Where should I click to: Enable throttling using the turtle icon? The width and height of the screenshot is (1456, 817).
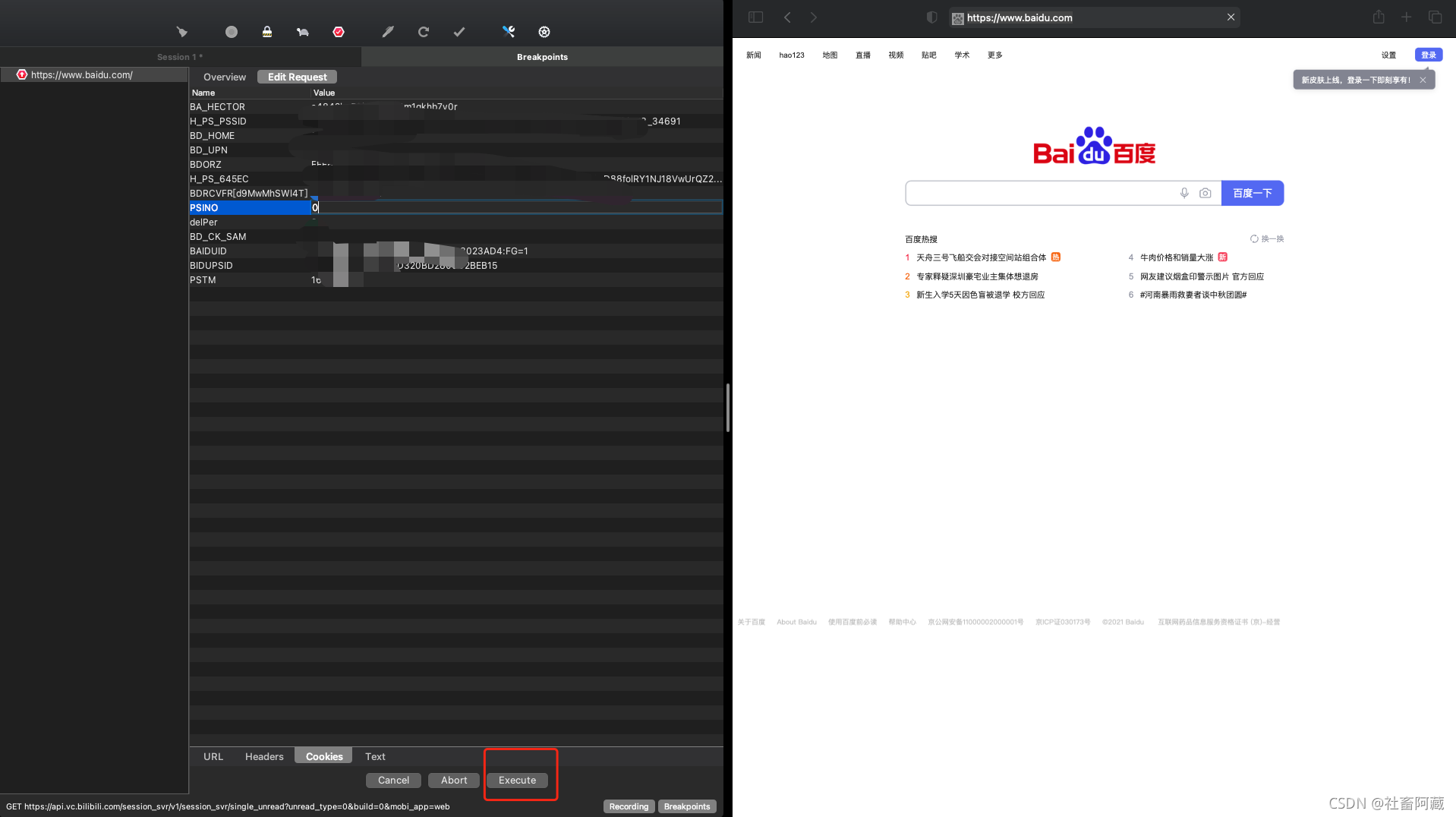point(302,32)
